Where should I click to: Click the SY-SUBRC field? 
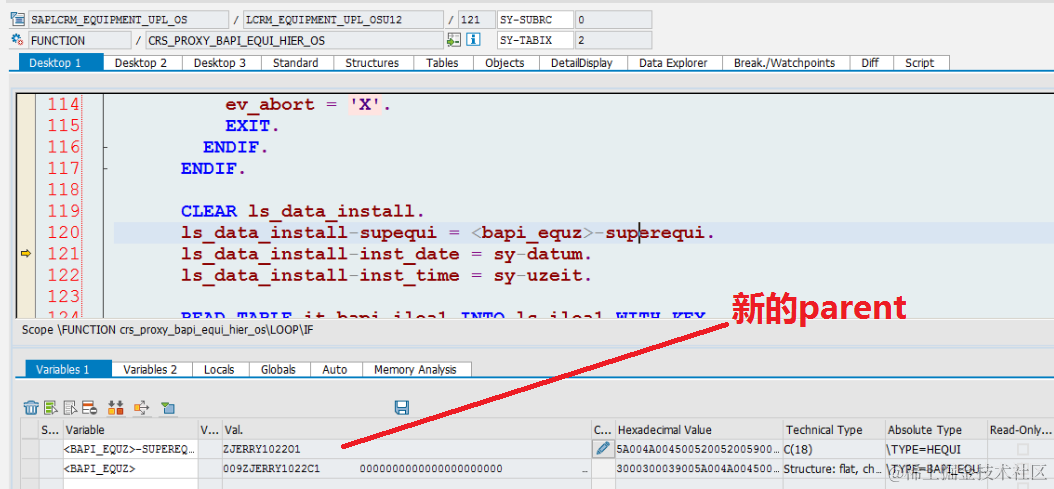(535, 20)
